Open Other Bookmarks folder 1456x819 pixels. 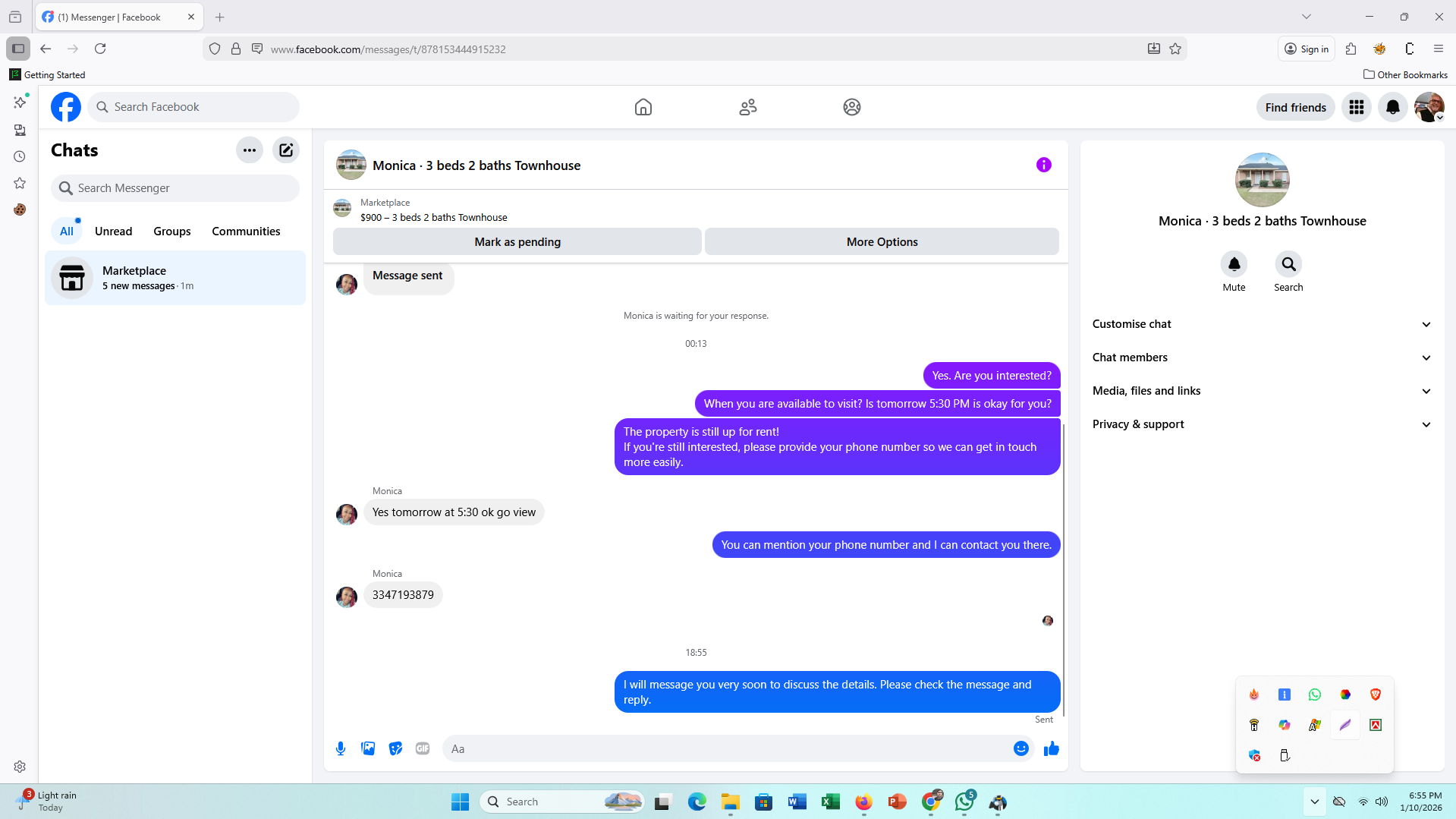click(x=1405, y=74)
